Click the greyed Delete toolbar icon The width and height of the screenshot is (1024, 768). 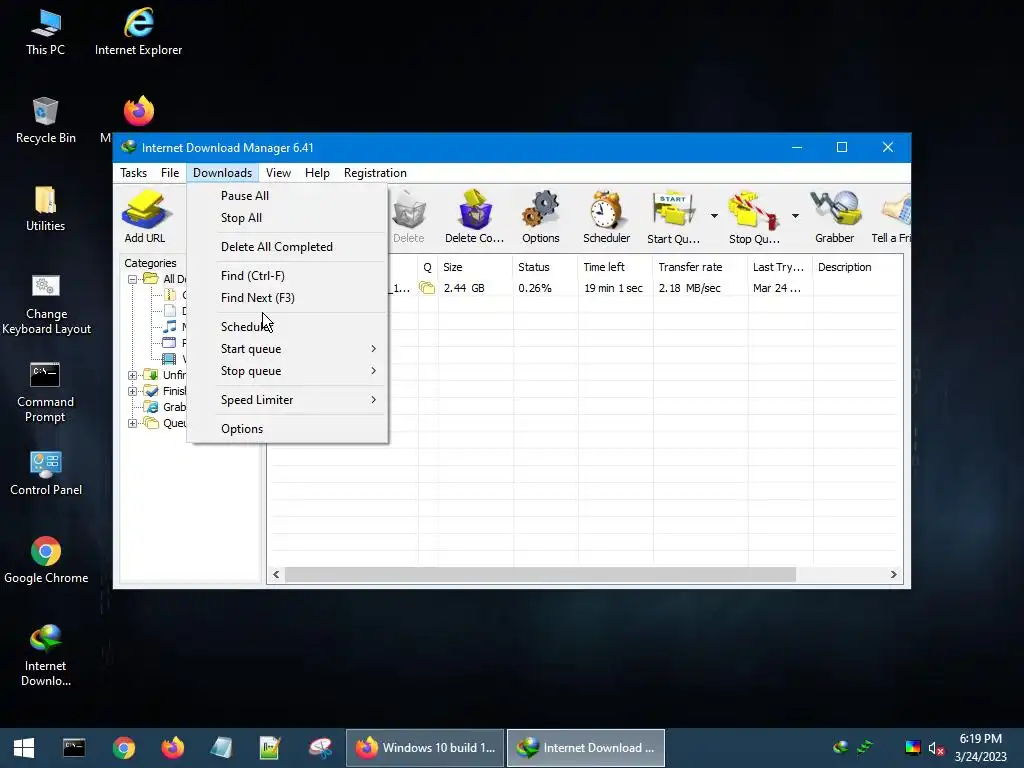pyautogui.click(x=409, y=217)
